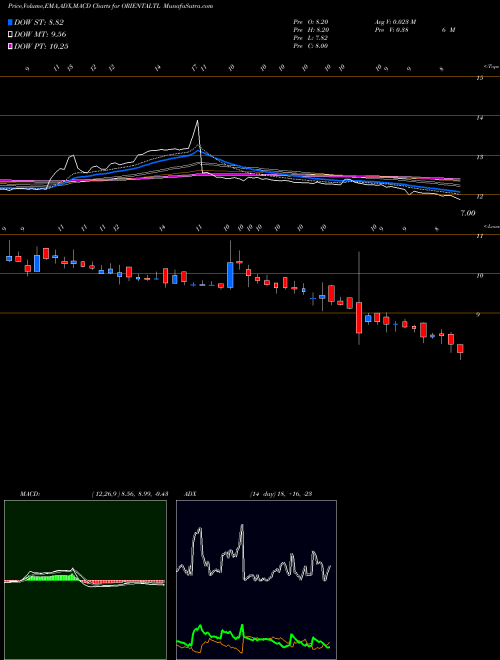This screenshot has width=500, height=660.
Task: Click the '<-Tops' axis label
Action: click(x=491, y=67)
